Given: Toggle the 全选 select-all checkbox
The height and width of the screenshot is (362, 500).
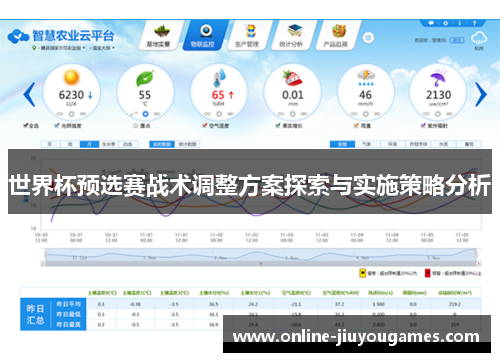Looking at the screenshot, I should click(x=26, y=125).
